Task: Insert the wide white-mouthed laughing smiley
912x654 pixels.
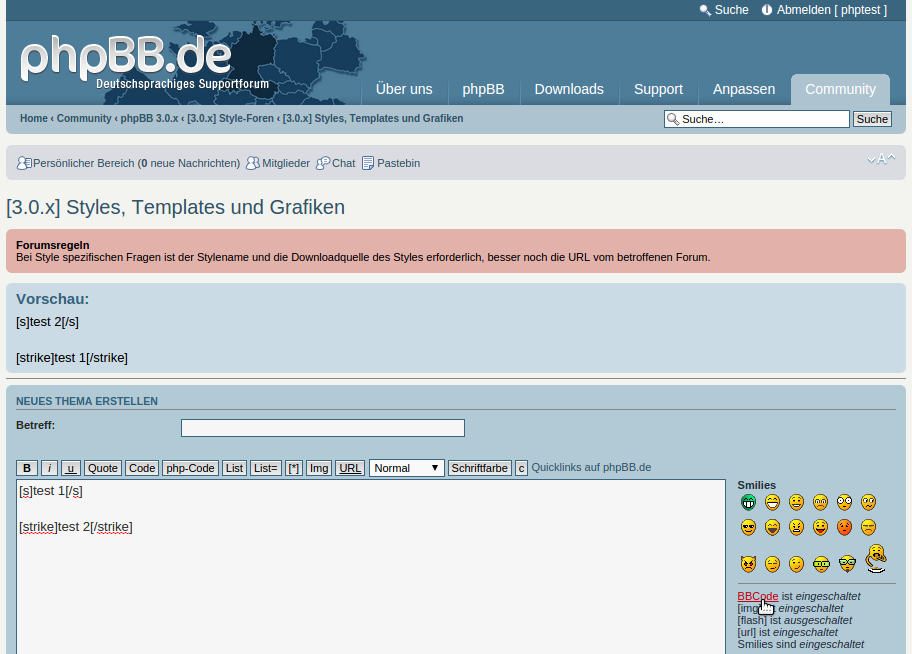Action: 772,502
